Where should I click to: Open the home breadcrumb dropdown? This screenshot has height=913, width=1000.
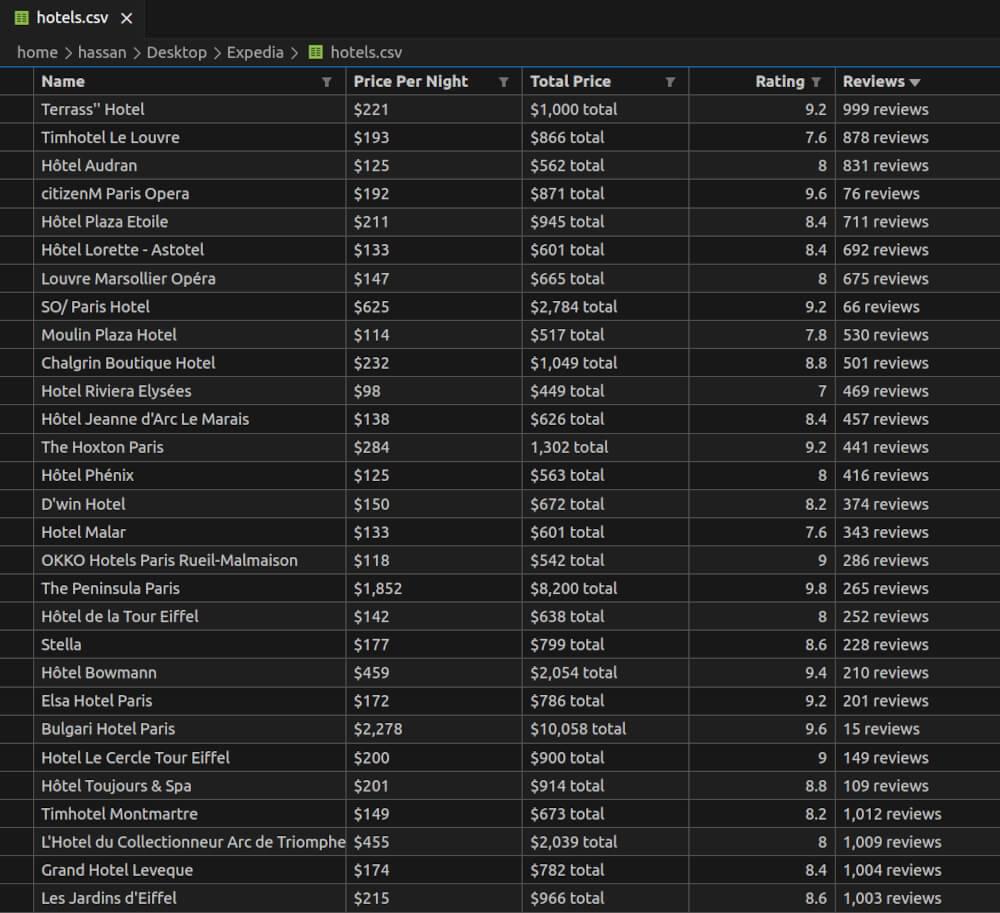pyautogui.click(x=37, y=52)
